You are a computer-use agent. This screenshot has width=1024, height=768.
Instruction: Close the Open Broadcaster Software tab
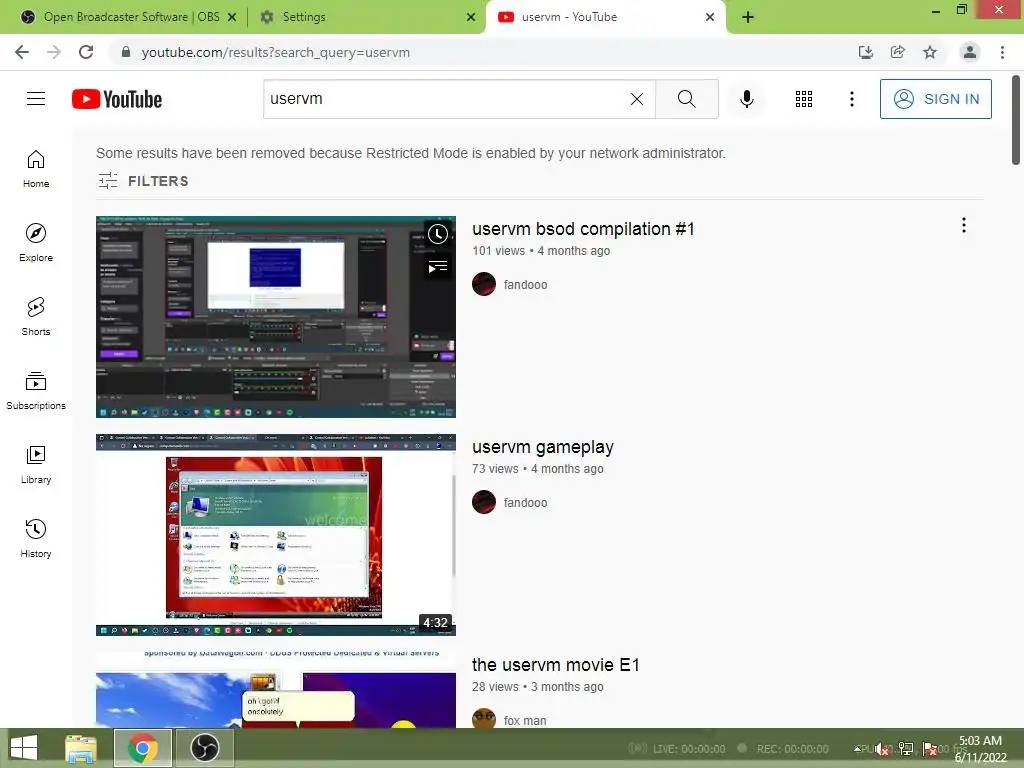click(232, 17)
